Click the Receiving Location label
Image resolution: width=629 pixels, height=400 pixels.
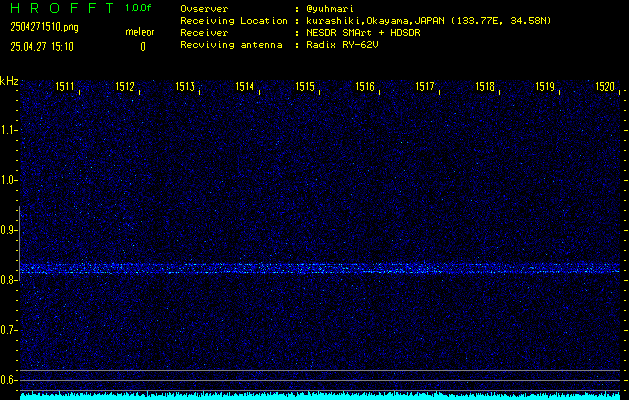pyautogui.click(x=234, y=21)
